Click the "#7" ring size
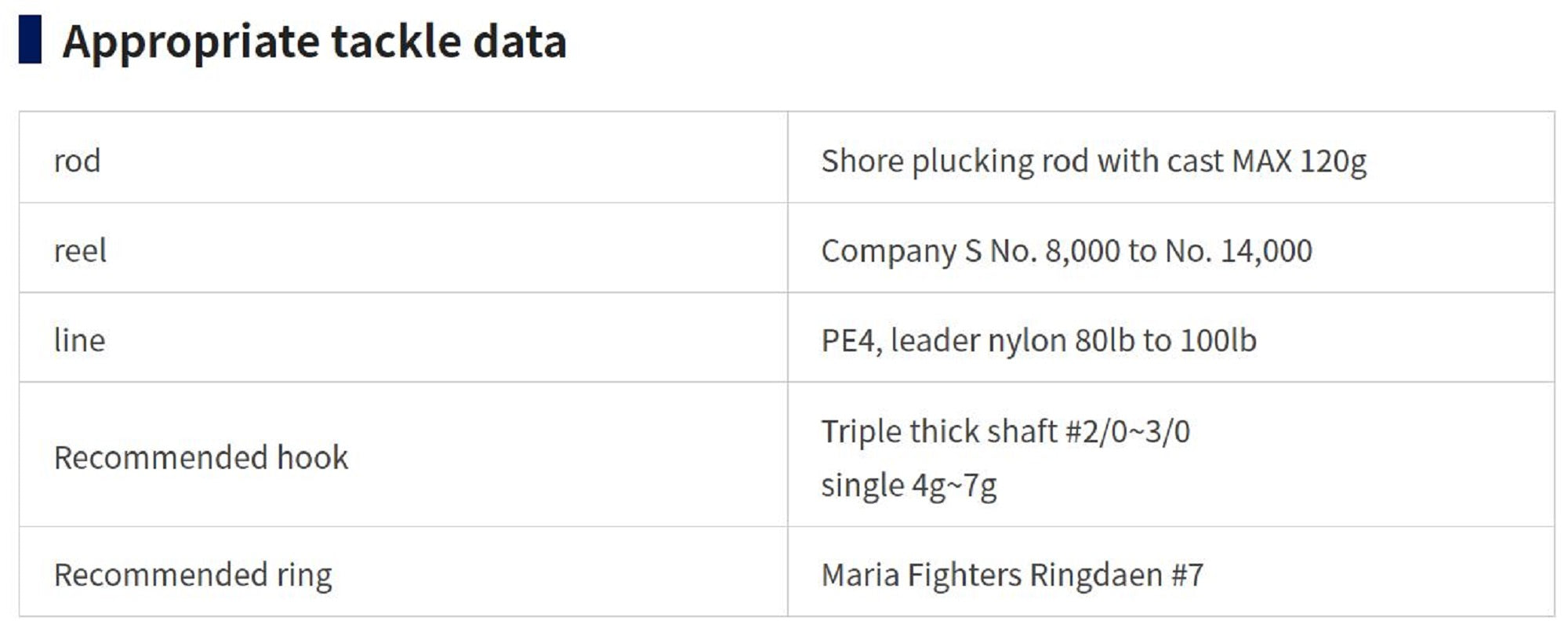The height and width of the screenshot is (632, 1568). coord(1187,575)
